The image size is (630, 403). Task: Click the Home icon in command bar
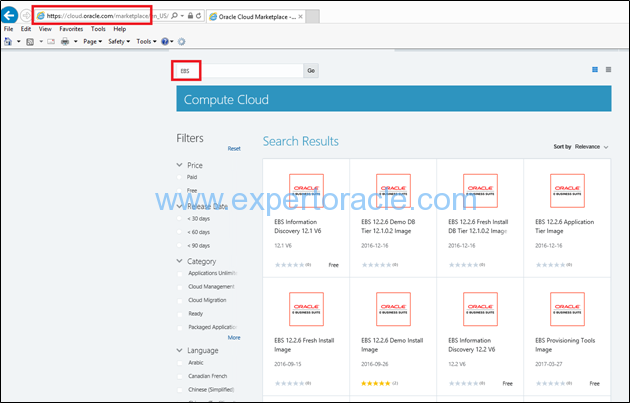(8, 41)
